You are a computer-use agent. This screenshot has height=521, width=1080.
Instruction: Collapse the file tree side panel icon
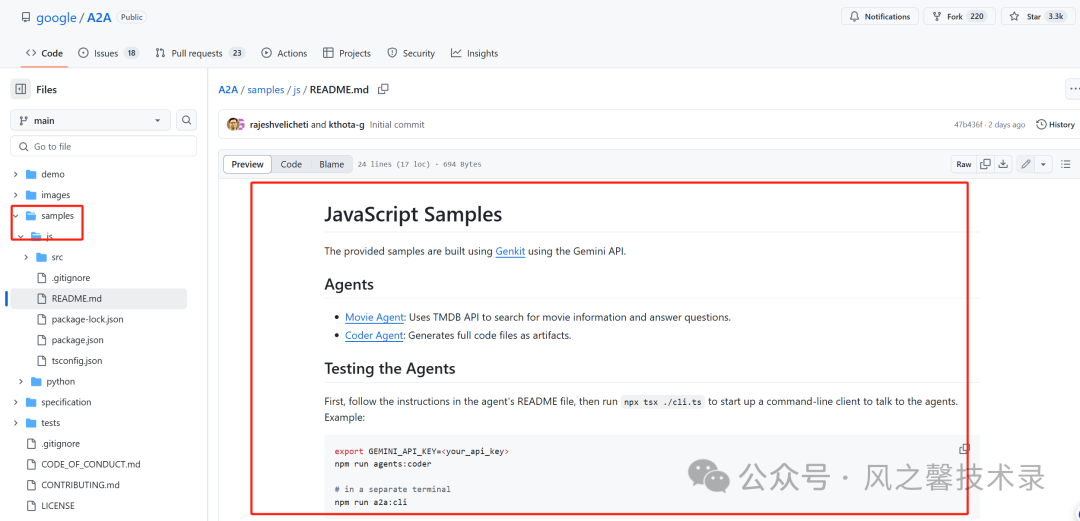(x=21, y=89)
